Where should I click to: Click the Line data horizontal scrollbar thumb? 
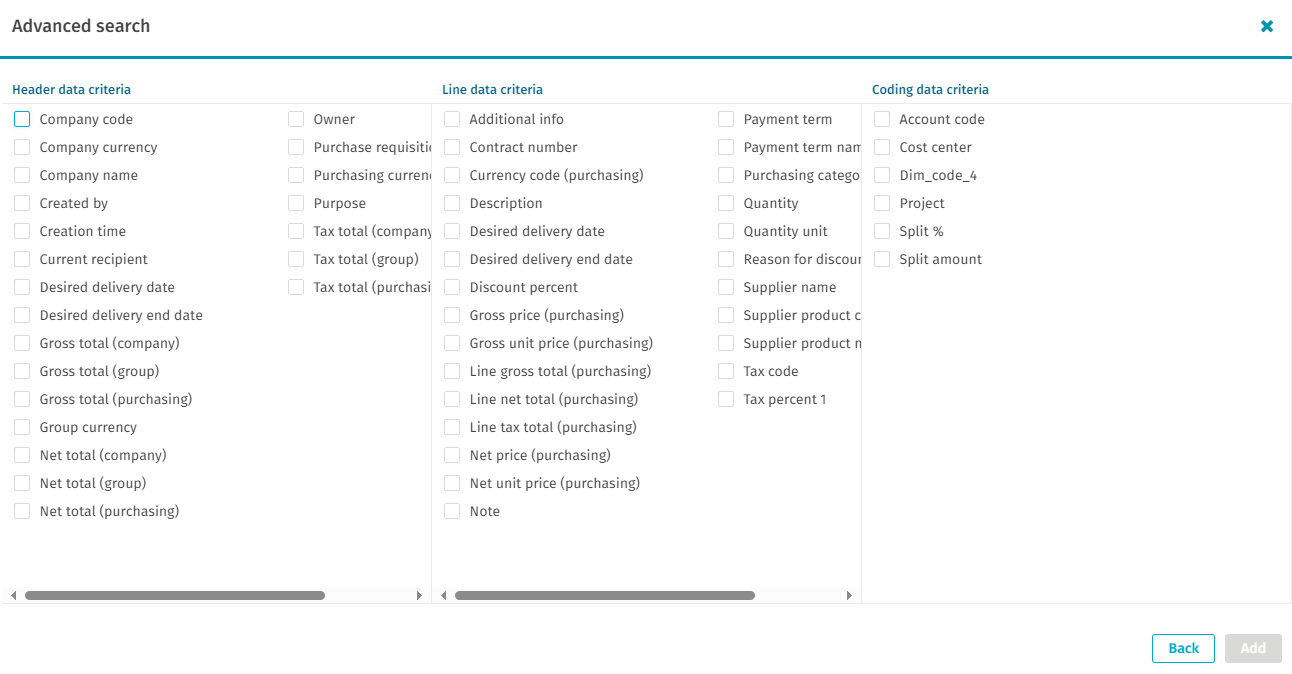[604, 596]
